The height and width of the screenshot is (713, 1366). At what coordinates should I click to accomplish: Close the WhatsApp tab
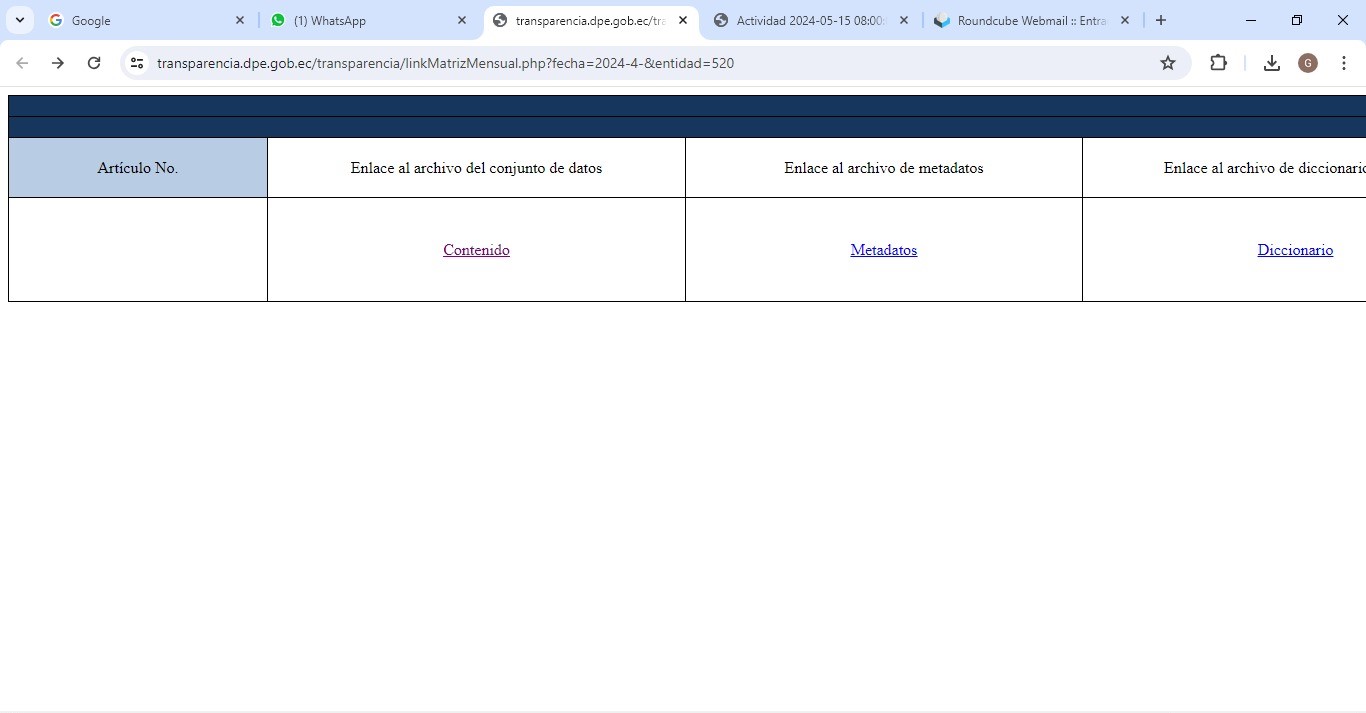click(461, 20)
